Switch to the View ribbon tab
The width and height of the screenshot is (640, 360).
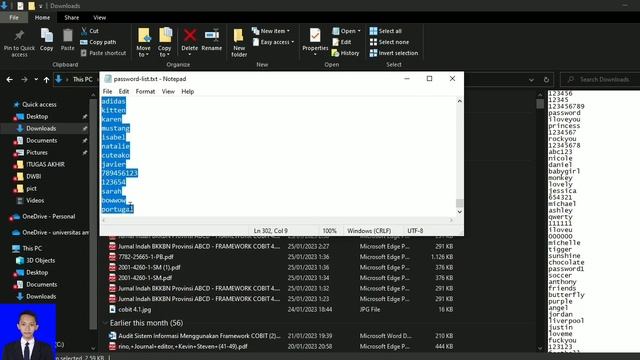99,18
